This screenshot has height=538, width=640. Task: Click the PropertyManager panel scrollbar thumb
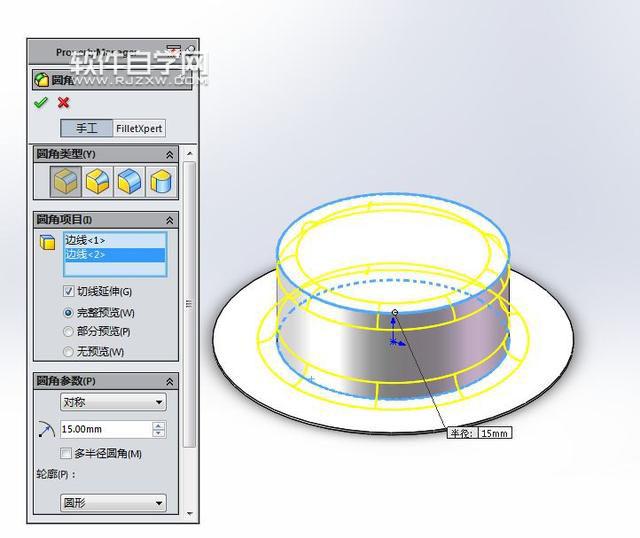coord(189,304)
